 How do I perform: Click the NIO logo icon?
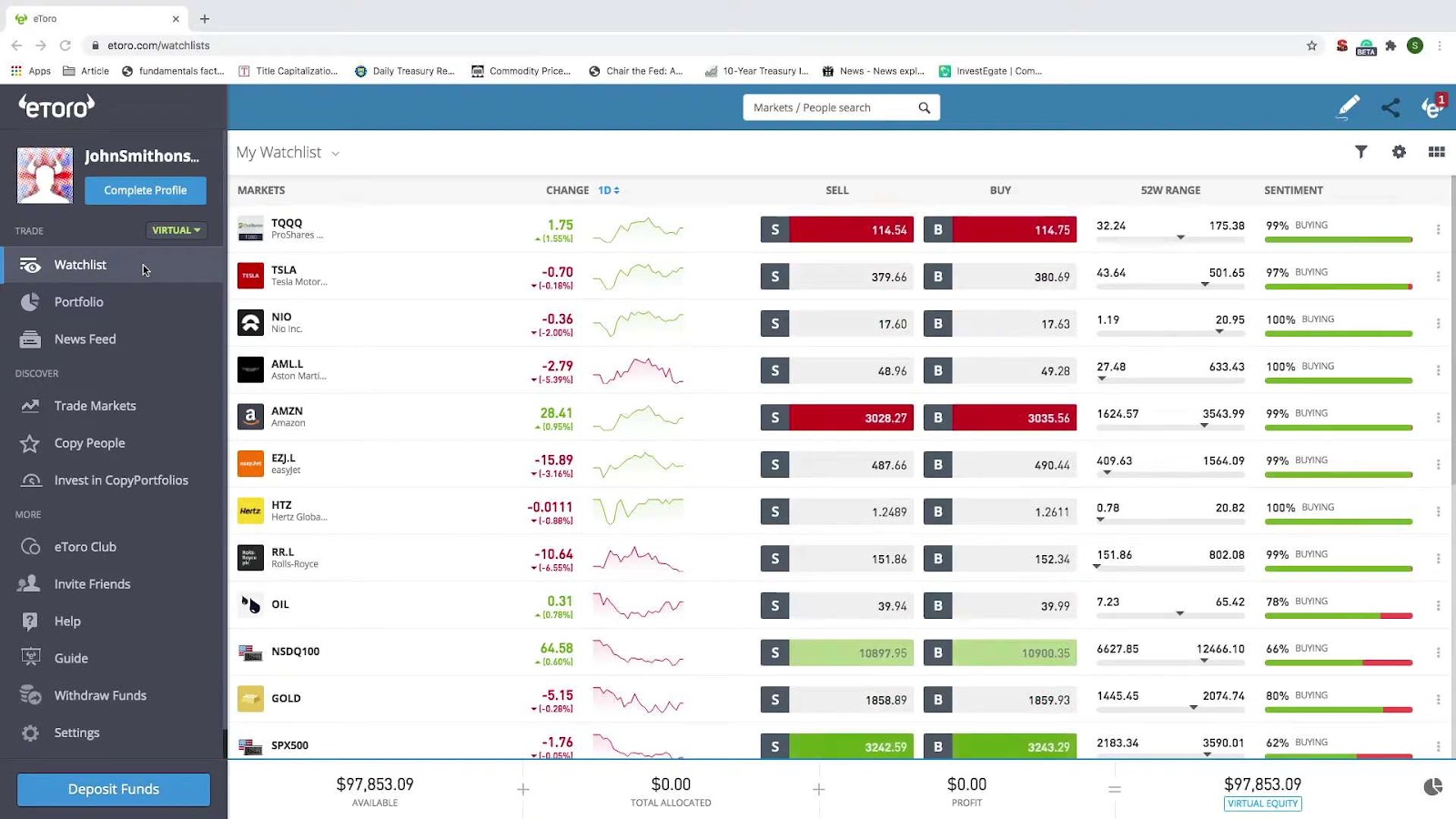(250, 323)
